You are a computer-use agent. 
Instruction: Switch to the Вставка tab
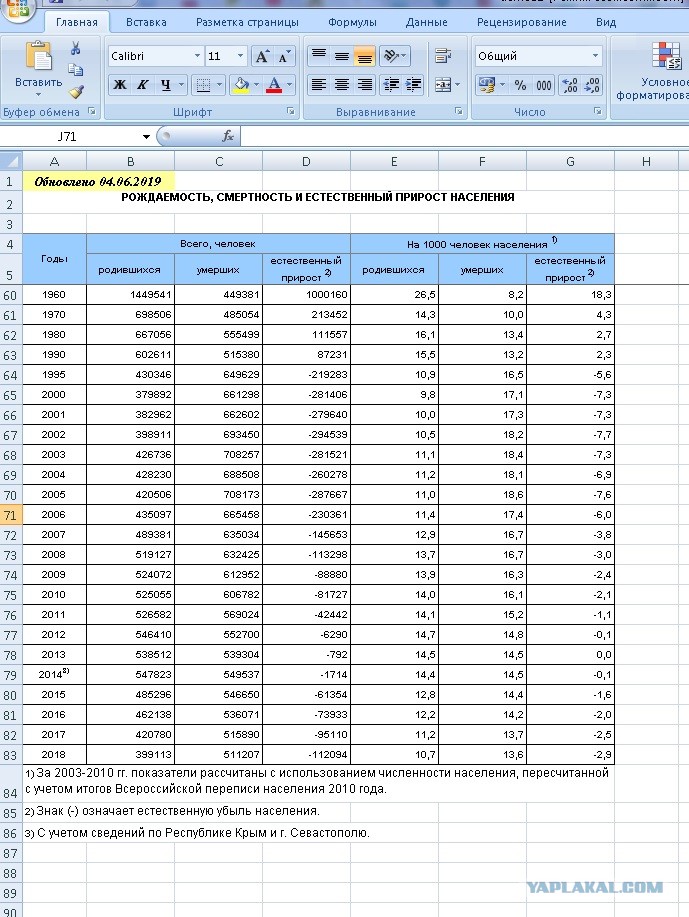pyautogui.click(x=146, y=22)
